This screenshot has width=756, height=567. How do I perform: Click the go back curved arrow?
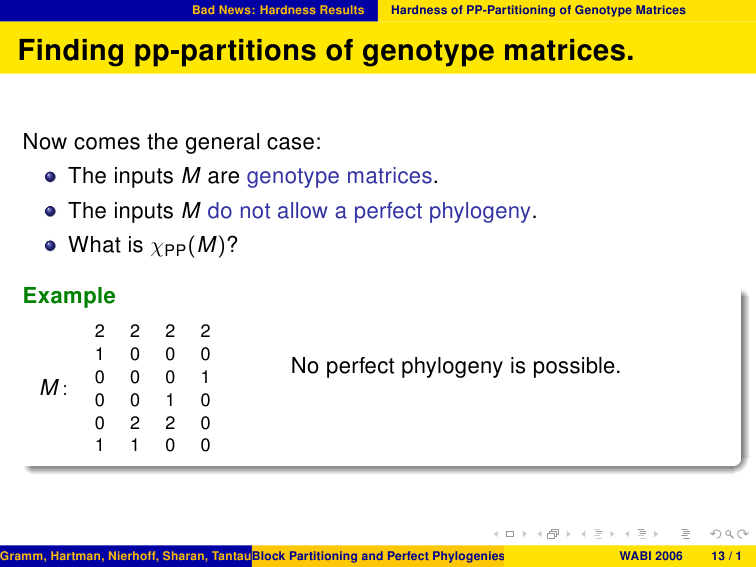[716, 534]
